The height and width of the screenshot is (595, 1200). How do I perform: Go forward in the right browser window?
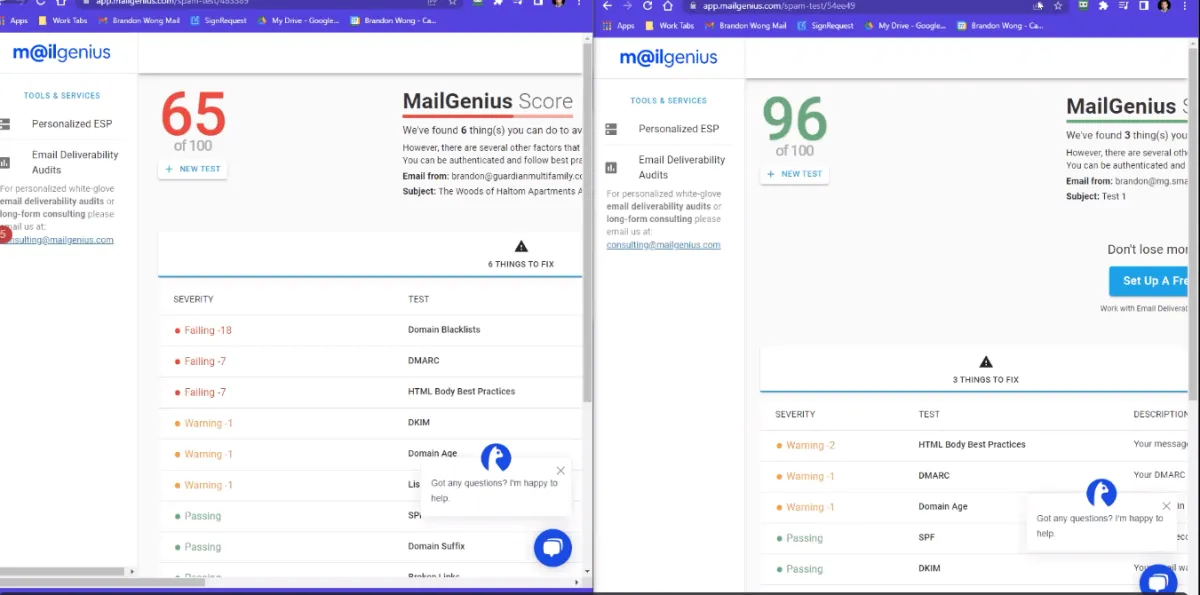click(627, 6)
